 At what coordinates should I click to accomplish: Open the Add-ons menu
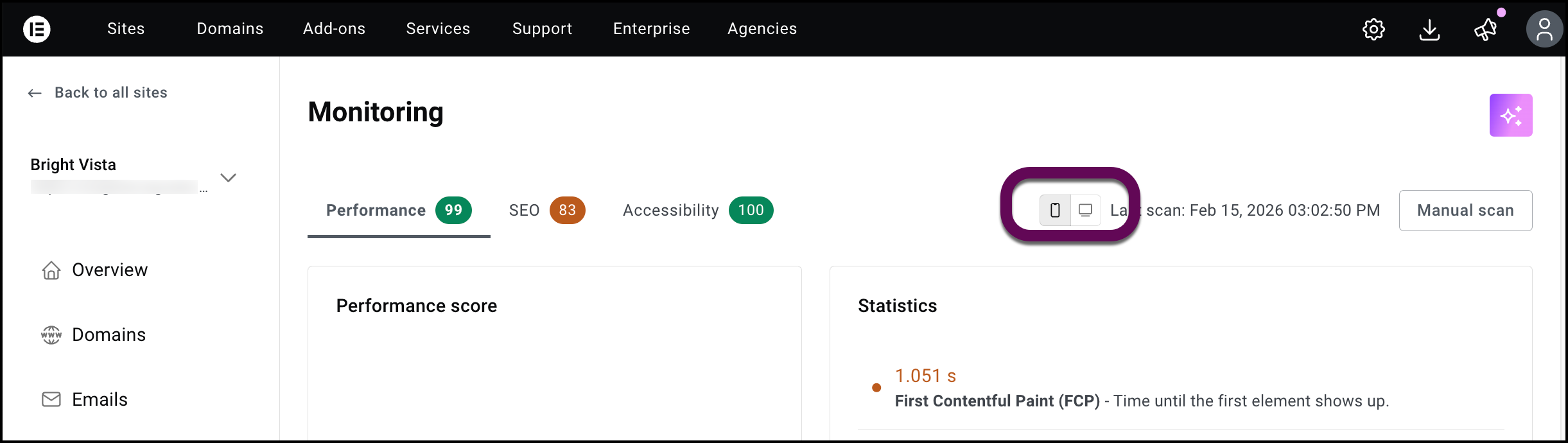coord(334,29)
